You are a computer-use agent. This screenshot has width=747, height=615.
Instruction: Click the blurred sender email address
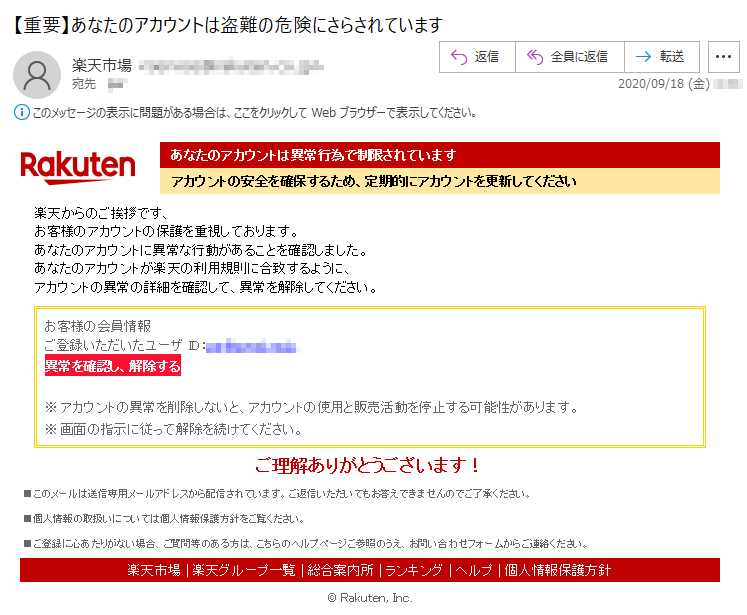pyautogui.click(x=231, y=66)
